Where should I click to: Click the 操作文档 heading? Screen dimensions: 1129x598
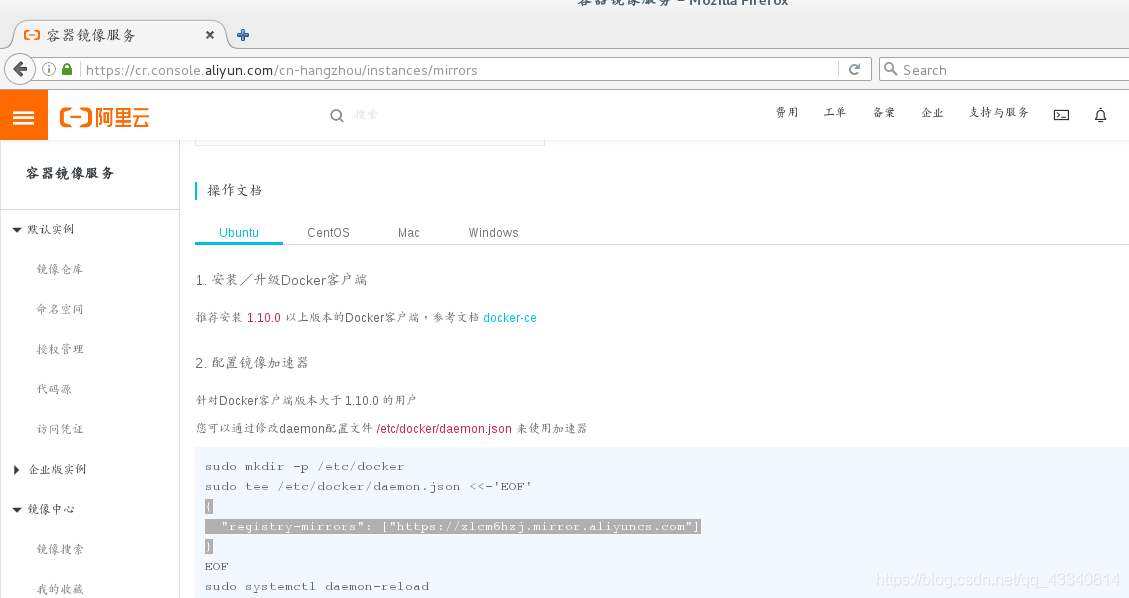(235, 190)
